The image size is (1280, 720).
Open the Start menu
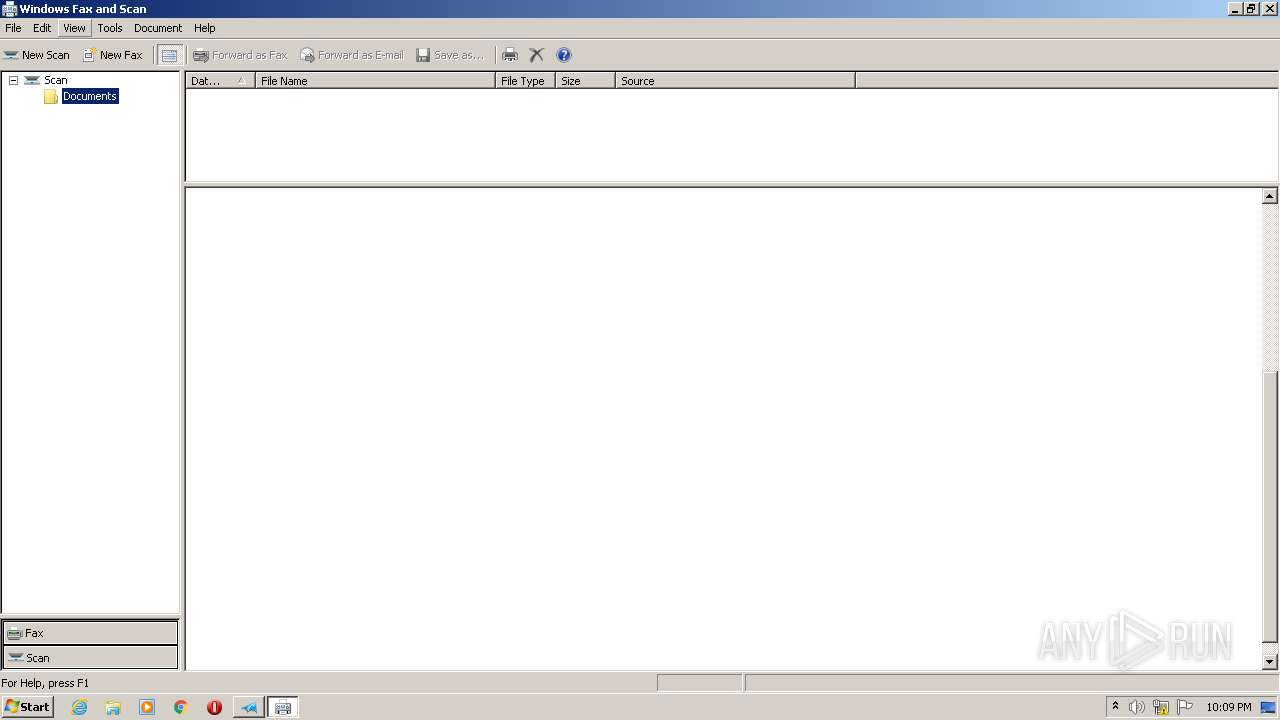27,707
